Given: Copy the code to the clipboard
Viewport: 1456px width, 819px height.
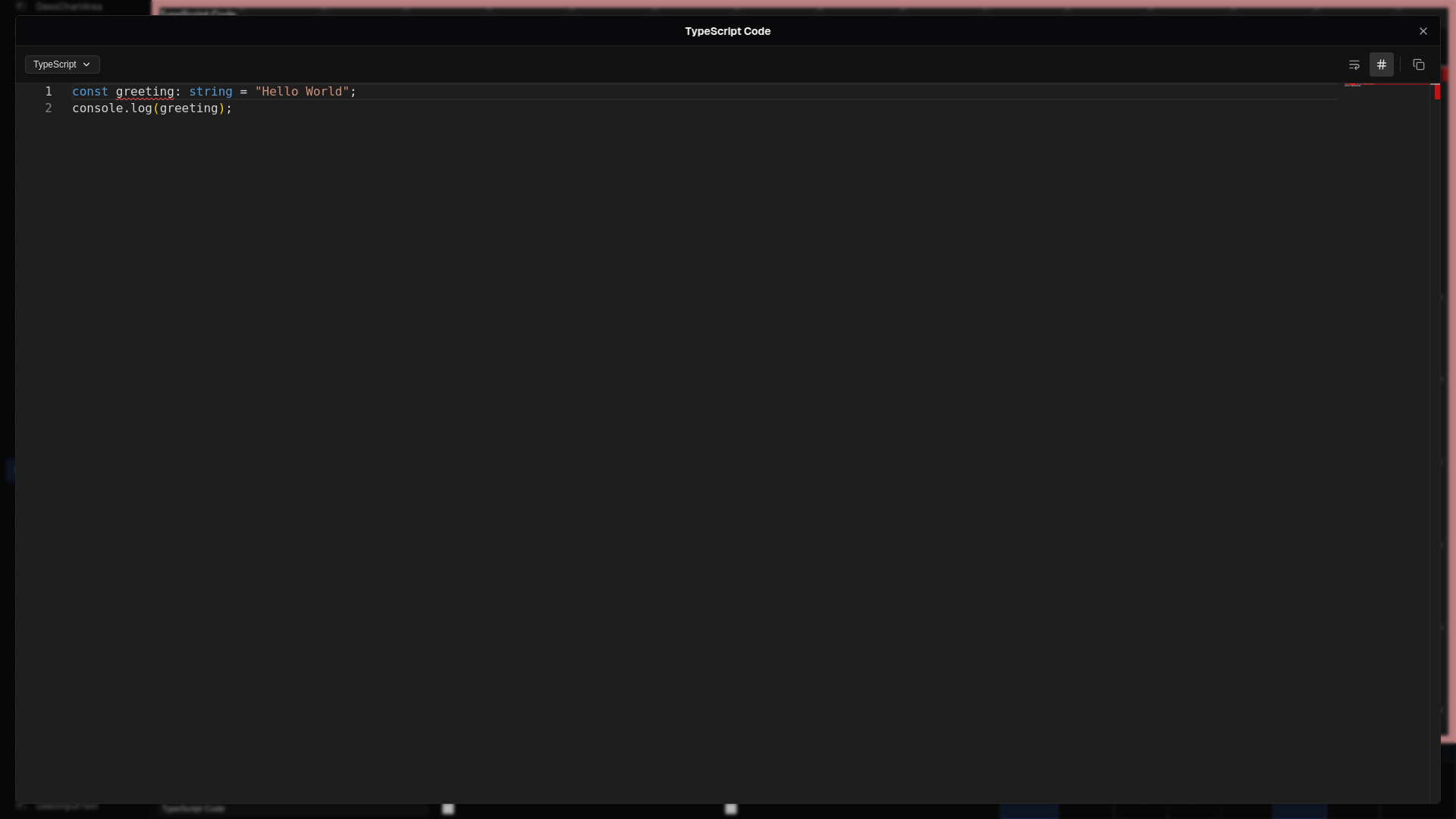Looking at the screenshot, I should tap(1418, 64).
